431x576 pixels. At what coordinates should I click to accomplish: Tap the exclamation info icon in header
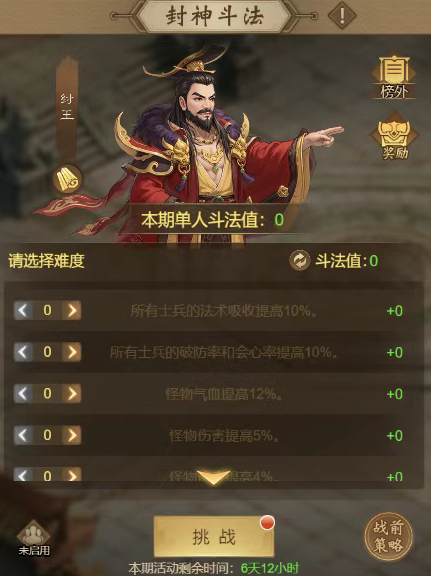(x=342, y=15)
